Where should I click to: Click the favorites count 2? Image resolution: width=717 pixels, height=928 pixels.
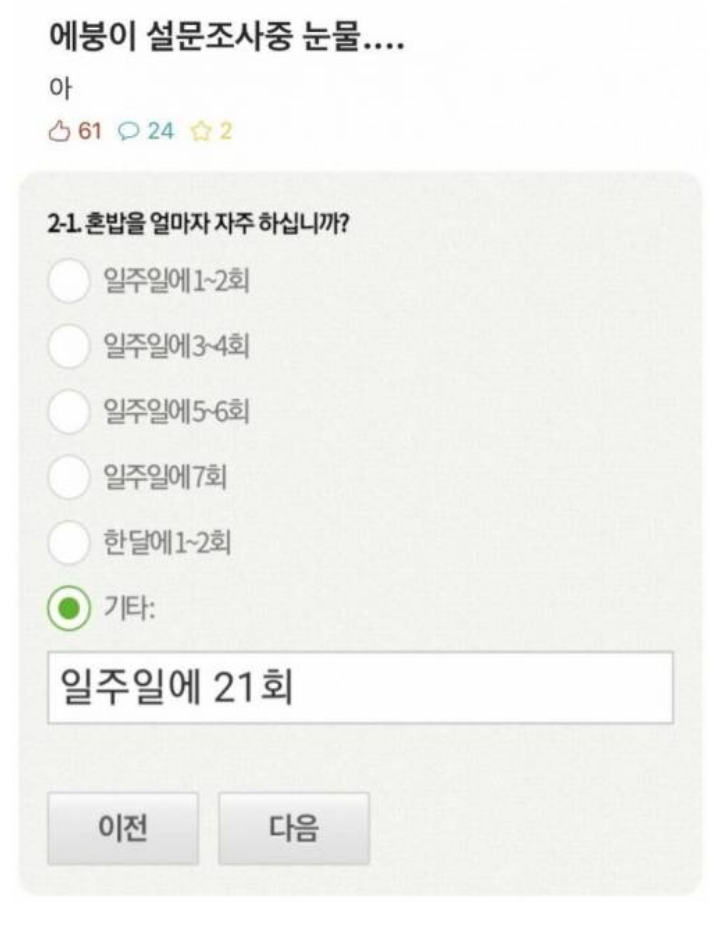pyautogui.click(x=226, y=132)
